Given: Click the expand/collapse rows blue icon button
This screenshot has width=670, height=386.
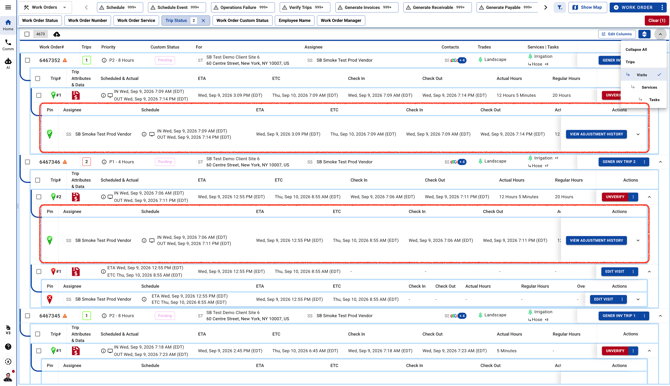Looking at the screenshot, I should click(x=644, y=34).
